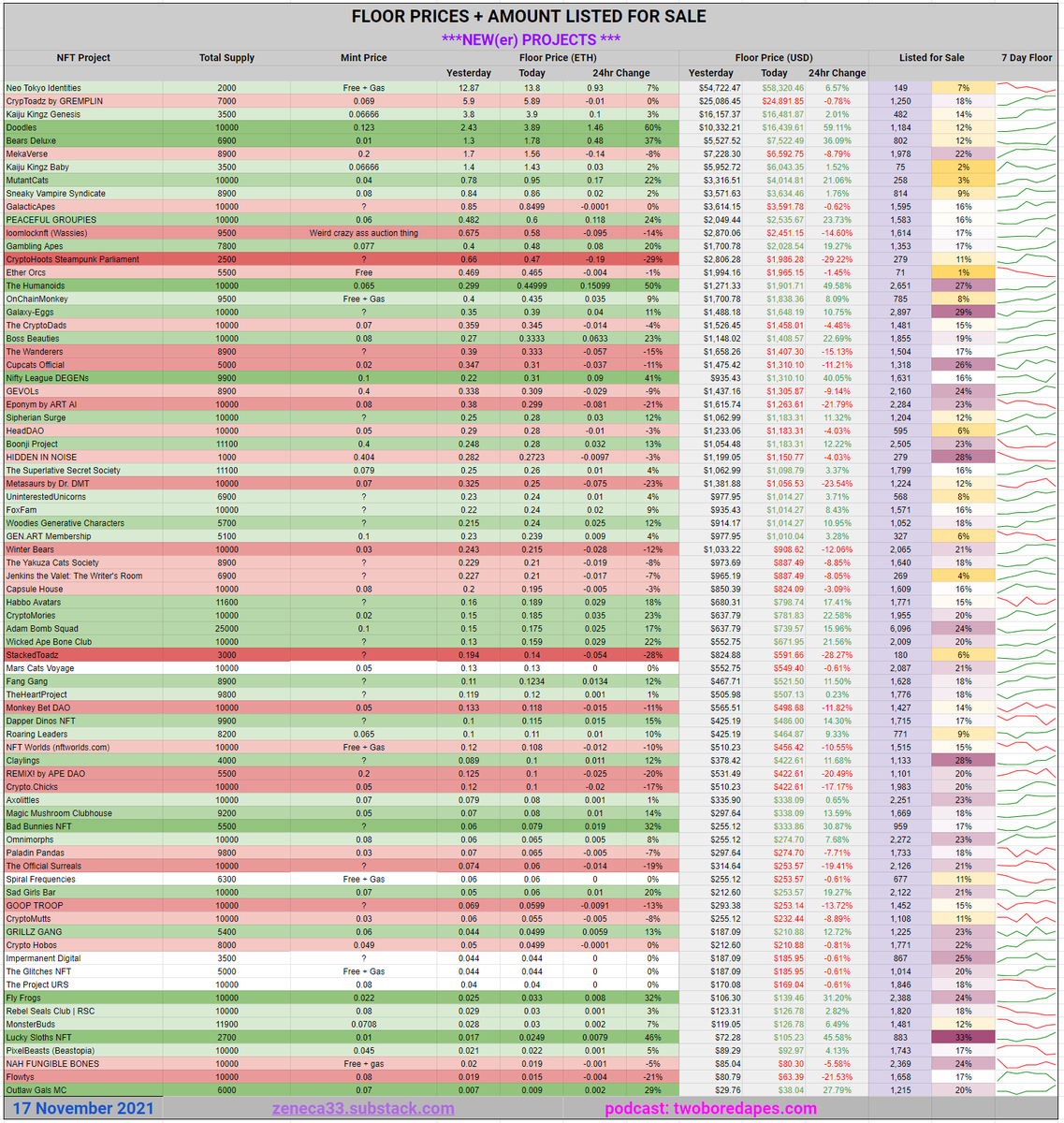Image resolution: width=1064 pixels, height=1123 pixels.
Task: Select the Floor Price (ETH) header
Action: (558, 58)
